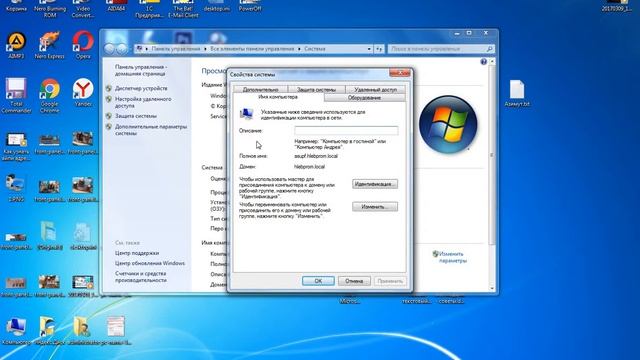Open the desktop.ini file icon
Image resolution: width=640 pixels, height=360 pixels.
[x=216, y=5]
